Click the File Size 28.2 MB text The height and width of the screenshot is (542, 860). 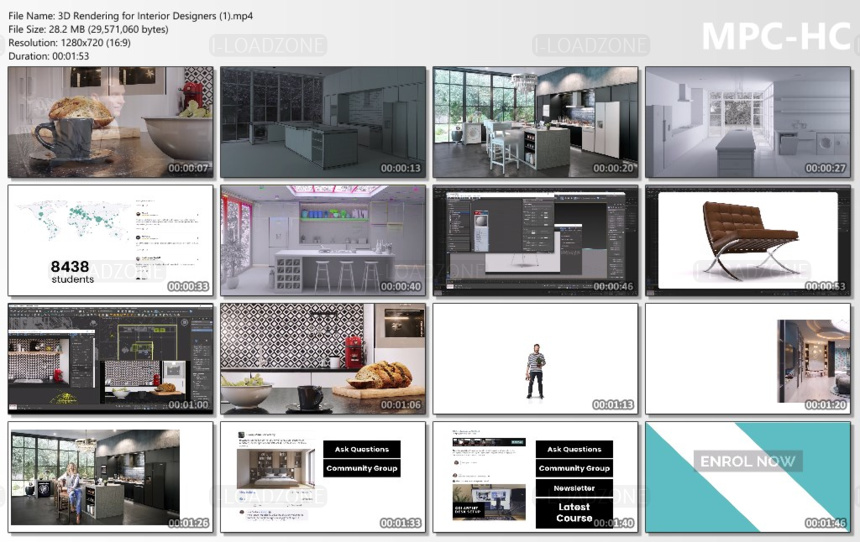point(88,29)
